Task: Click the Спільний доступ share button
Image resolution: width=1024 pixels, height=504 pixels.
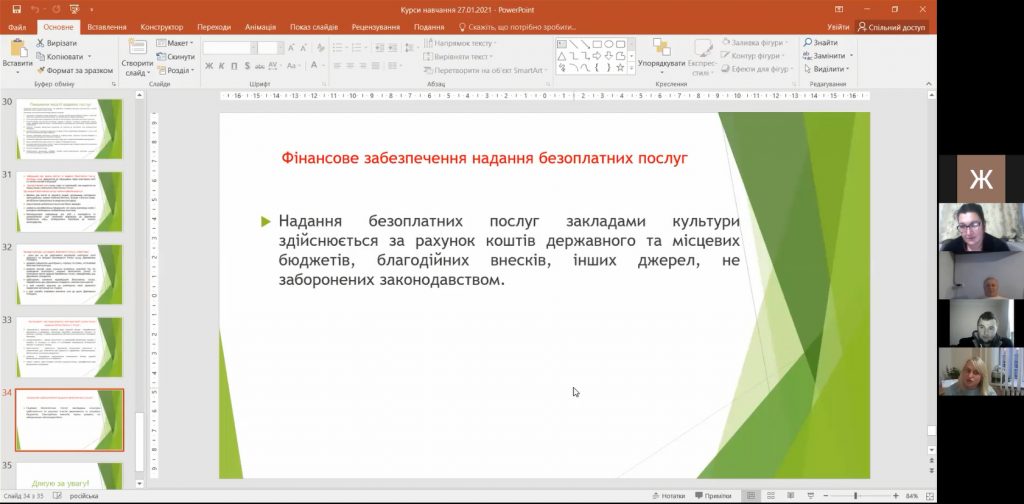Action: [890, 27]
